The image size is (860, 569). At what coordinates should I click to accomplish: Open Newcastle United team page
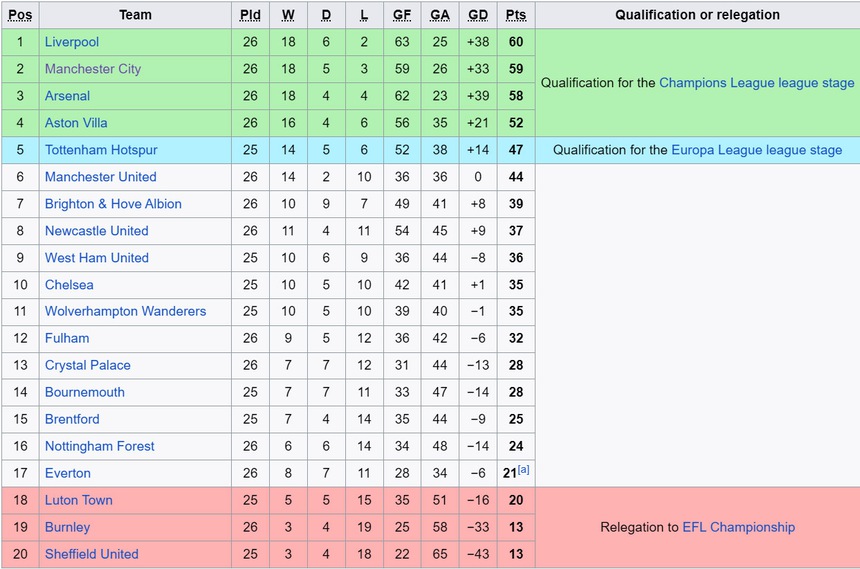[x=96, y=231]
